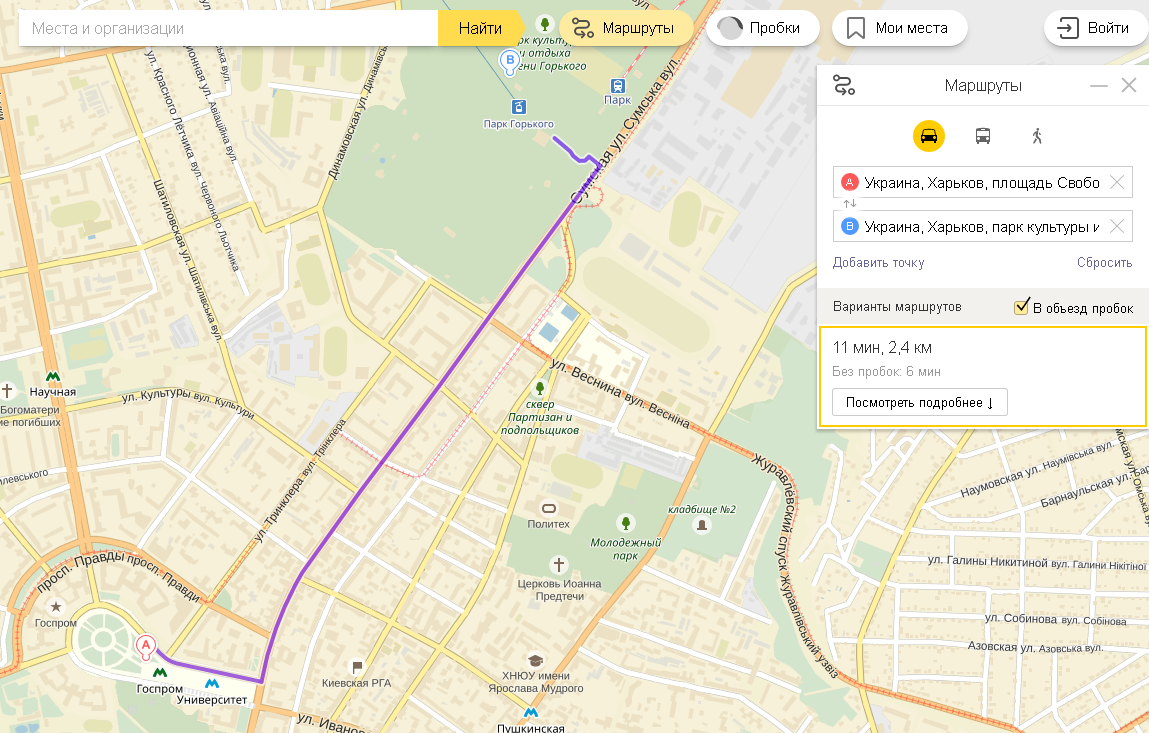The width and height of the screenshot is (1149, 733).
Task: Toggle the Пробки traffic layer
Action: tap(762, 29)
